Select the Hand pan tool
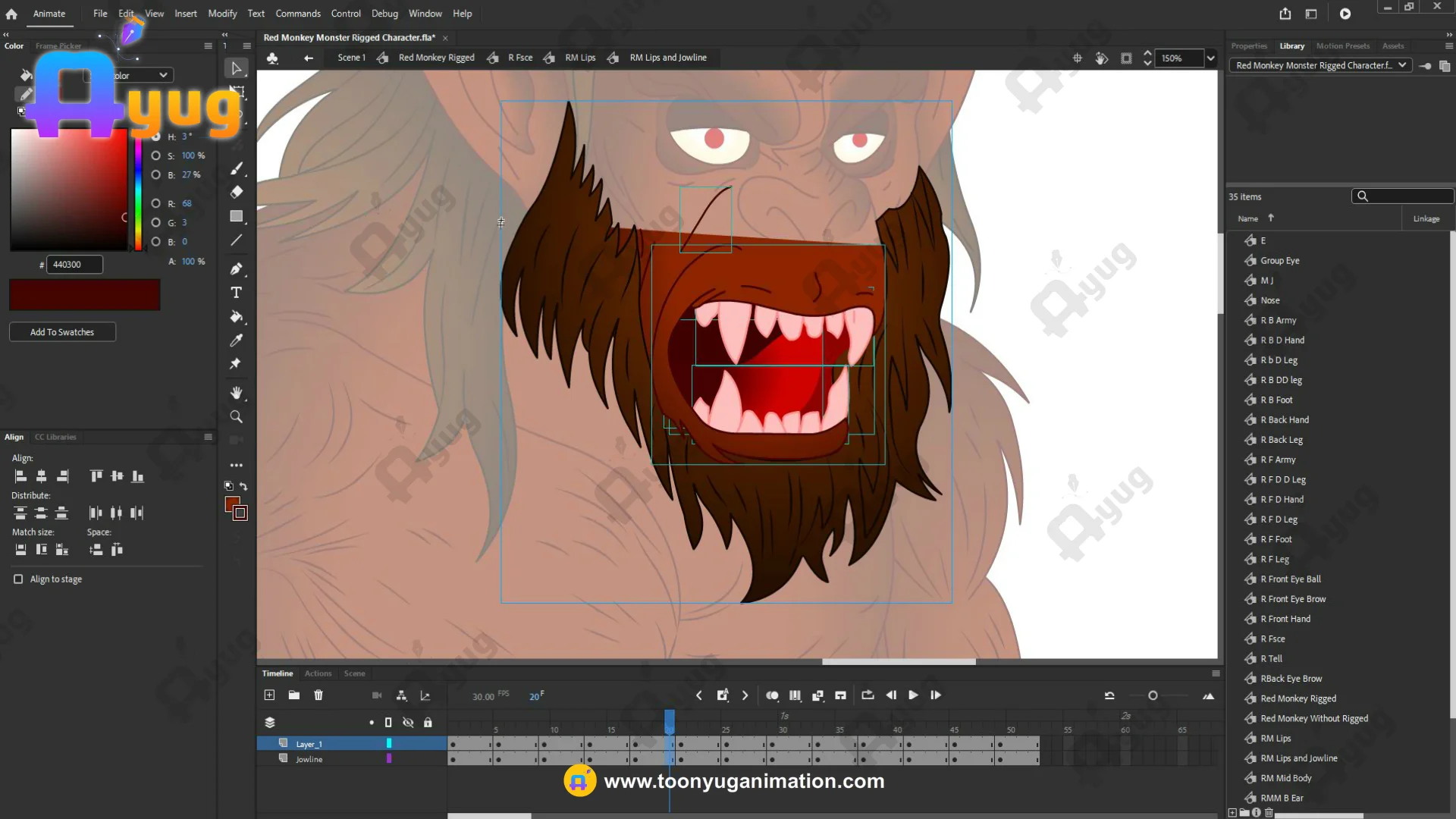The image size is (1456, 819). (237, 393)
